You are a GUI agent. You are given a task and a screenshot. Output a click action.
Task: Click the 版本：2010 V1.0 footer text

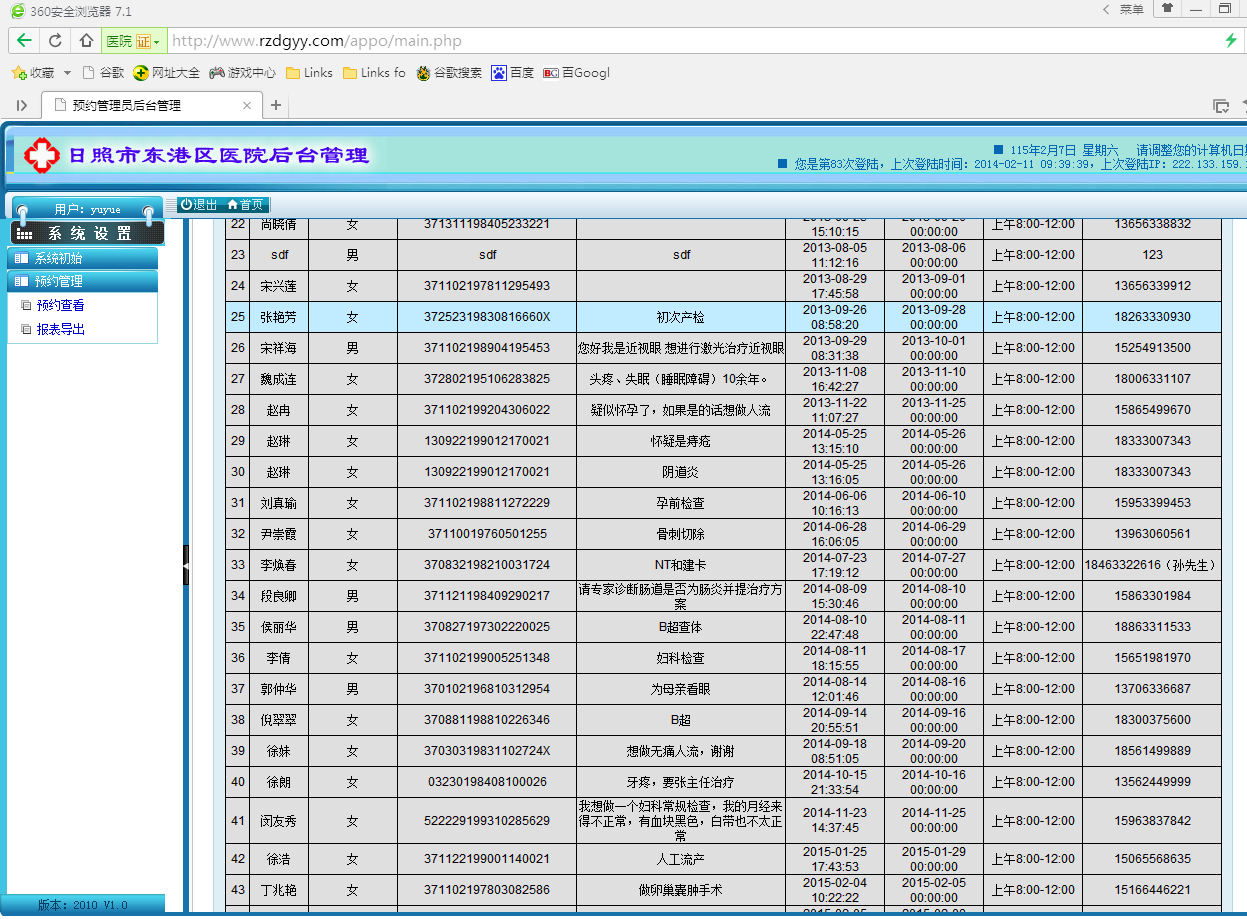click(x=83, y=905)
